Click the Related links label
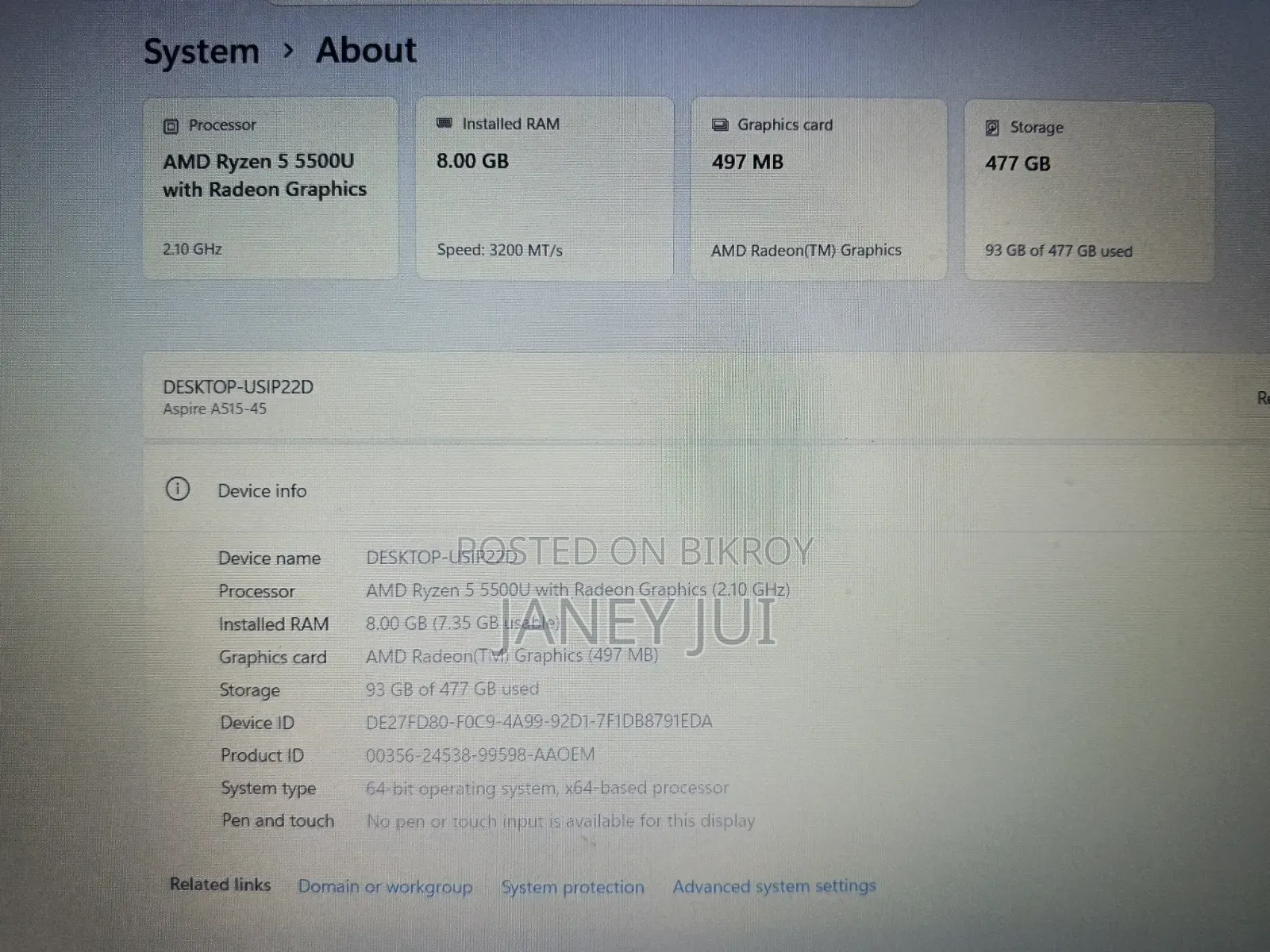Image resolution: width=1270 pixels, height=952 pixels. (x=220, y=885)
